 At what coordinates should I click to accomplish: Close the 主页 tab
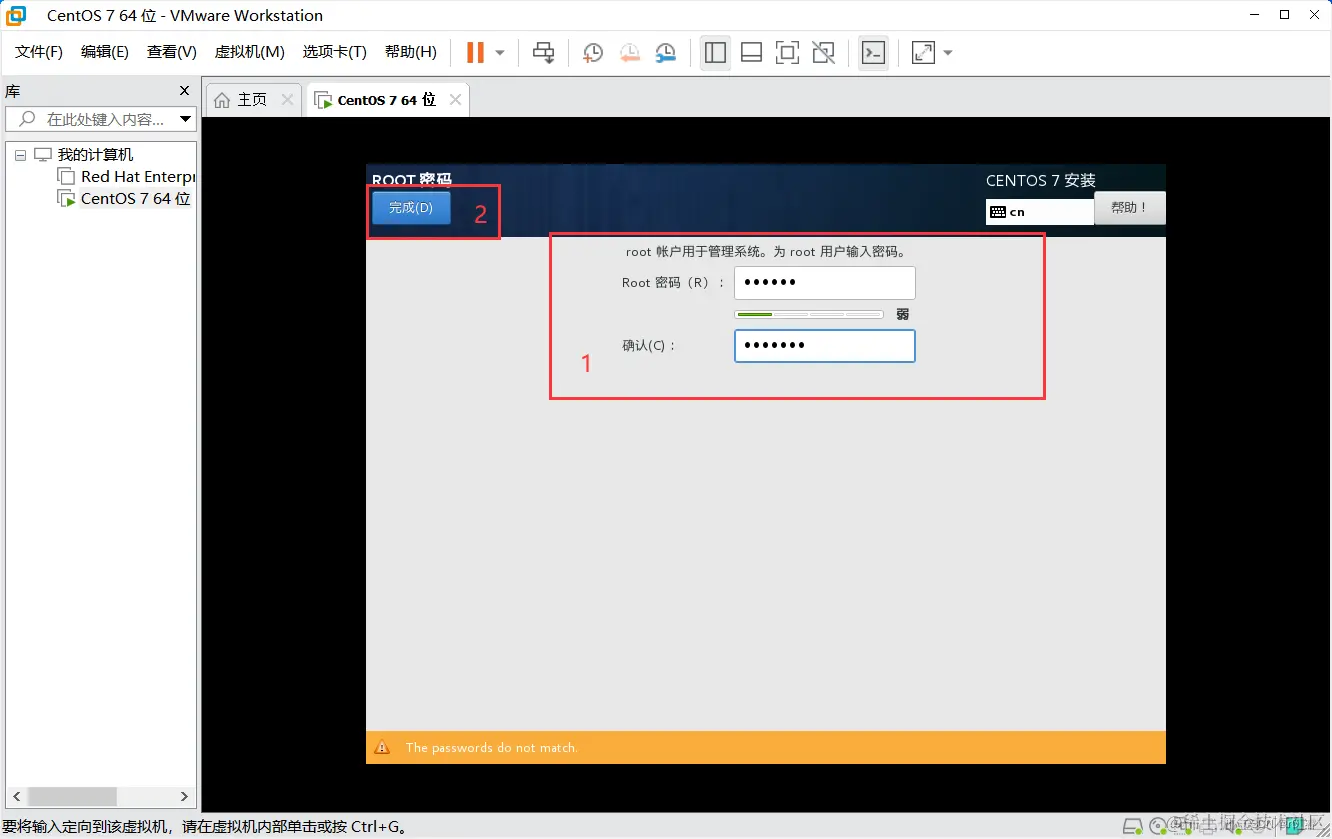[x=287, y=100]
